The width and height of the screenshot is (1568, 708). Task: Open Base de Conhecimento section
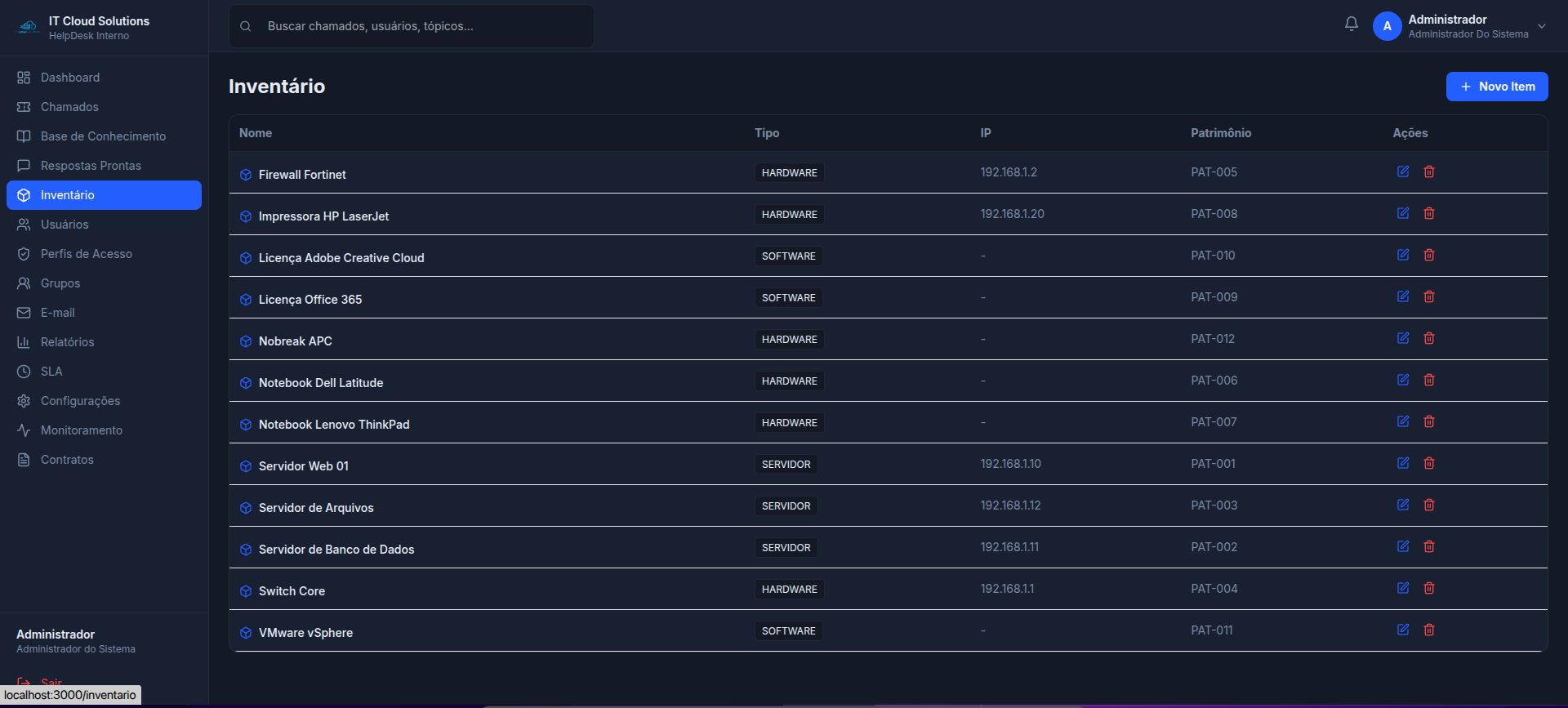tap(104, 136)
